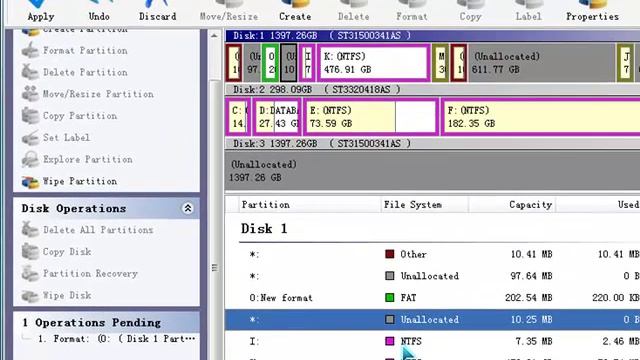Select C: partition block on Disk 2
640x360 pixels.
coord(238,117)
